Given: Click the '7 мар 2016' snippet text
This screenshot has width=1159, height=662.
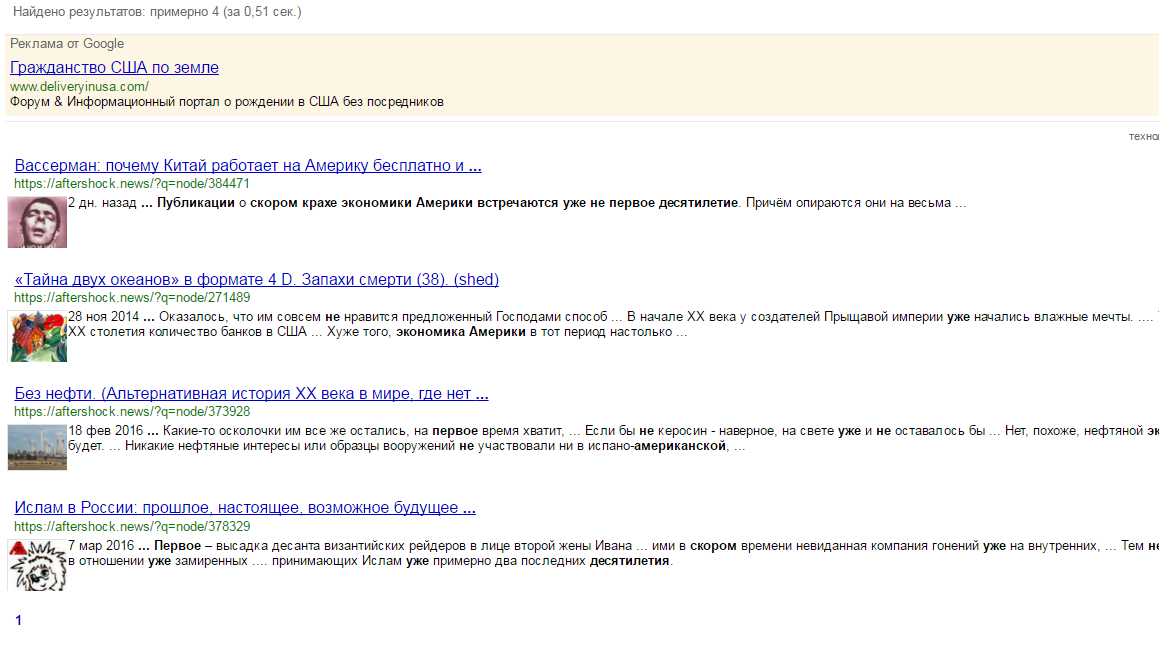Looking at the screenshot, I should click(x=101, y=545).
